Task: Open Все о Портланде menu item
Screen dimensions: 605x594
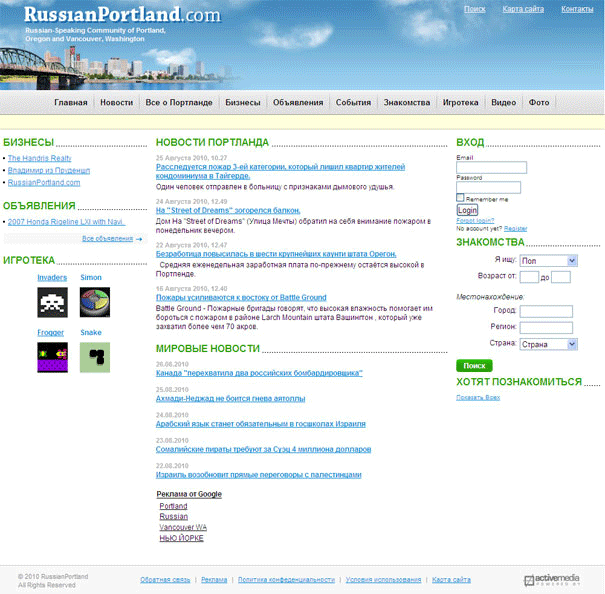Action: click(179, 103)
